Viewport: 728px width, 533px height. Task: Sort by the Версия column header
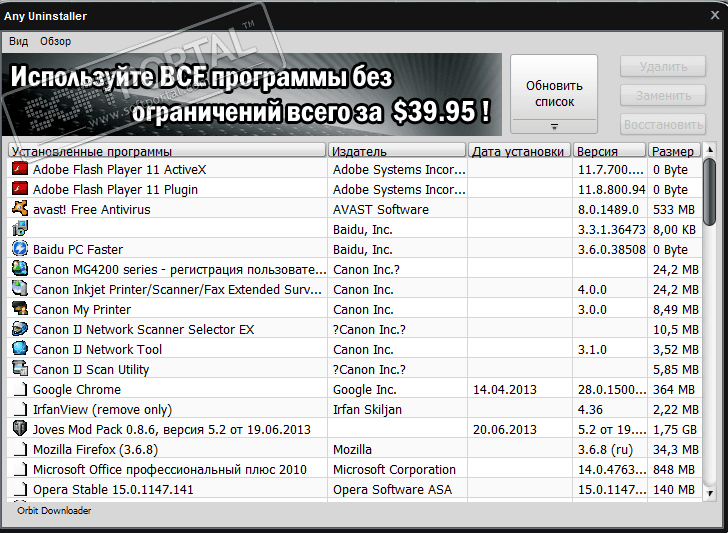[610, 151]
